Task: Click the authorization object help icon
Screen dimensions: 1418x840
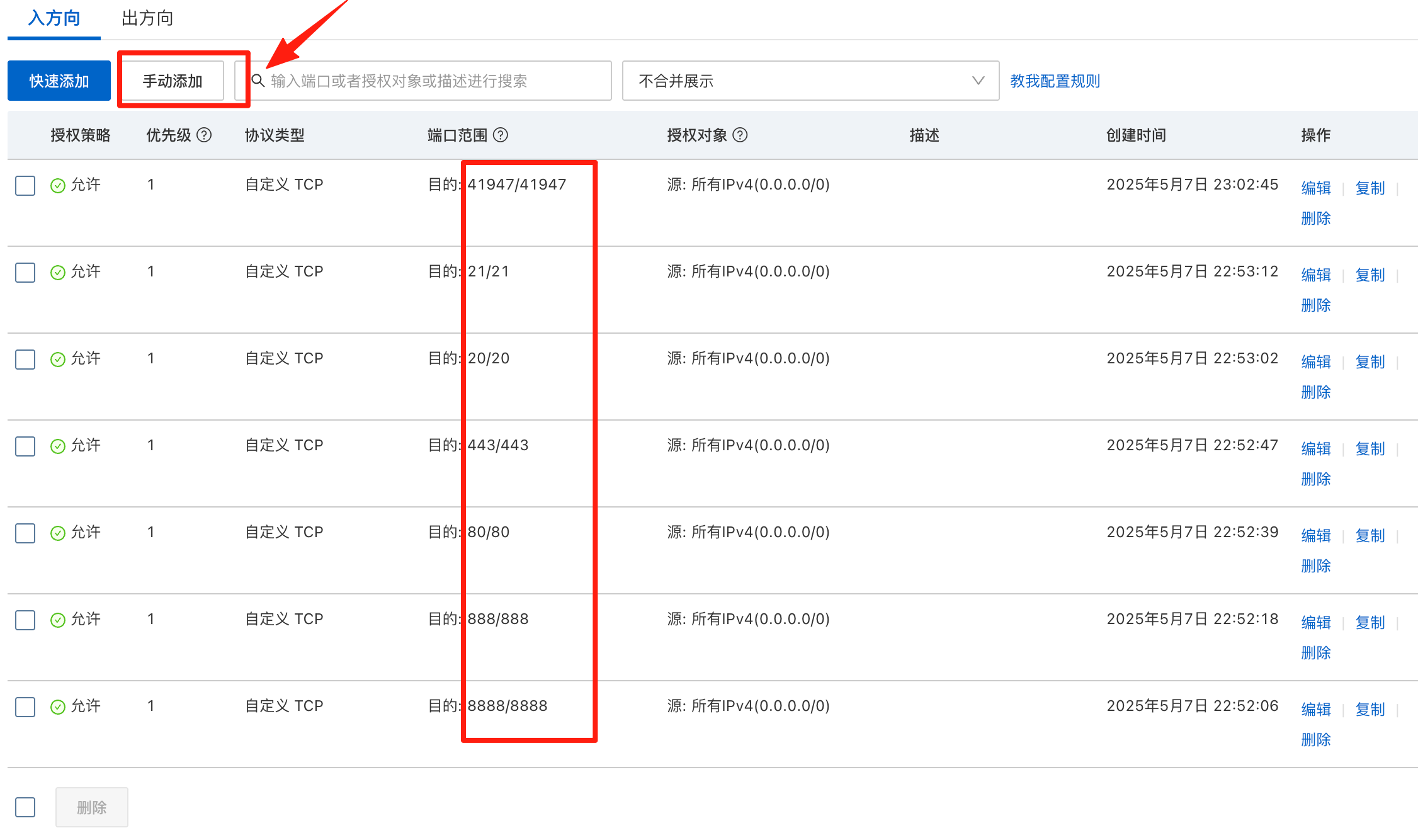Action: pyautogui.click(x=740, y=135)
